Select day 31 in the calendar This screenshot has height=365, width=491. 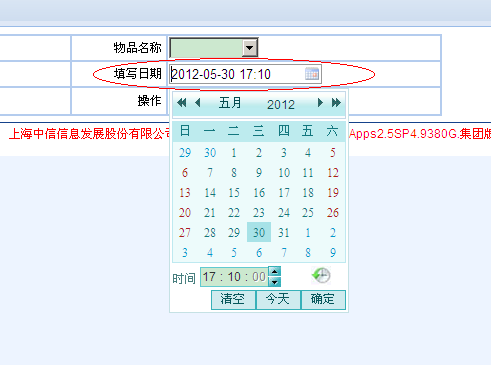[x=283, y=232]
